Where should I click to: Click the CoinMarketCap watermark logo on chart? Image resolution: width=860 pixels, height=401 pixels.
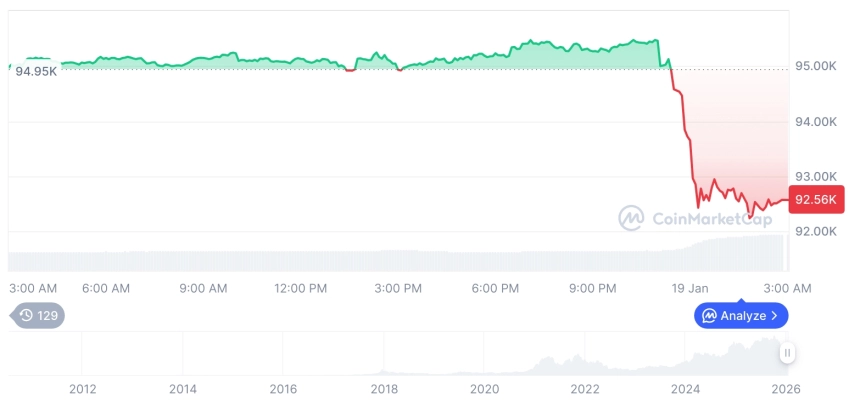click(631, 217)
